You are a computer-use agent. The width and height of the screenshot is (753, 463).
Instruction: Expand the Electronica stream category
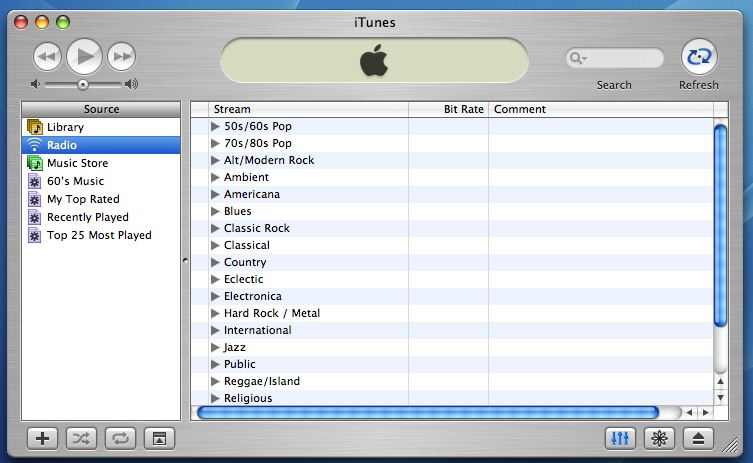click(215, 296)
